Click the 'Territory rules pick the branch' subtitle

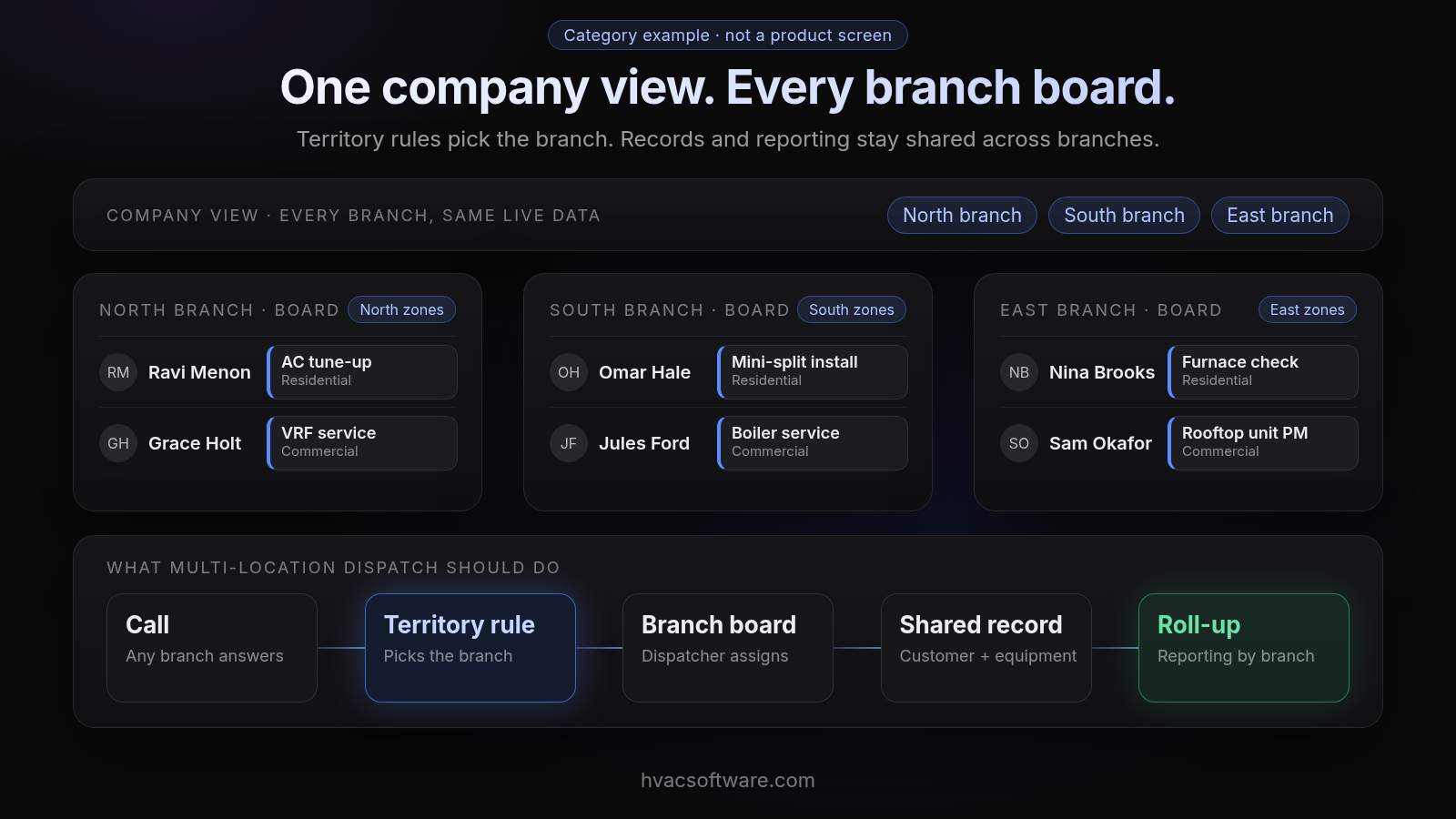(728, 139)
